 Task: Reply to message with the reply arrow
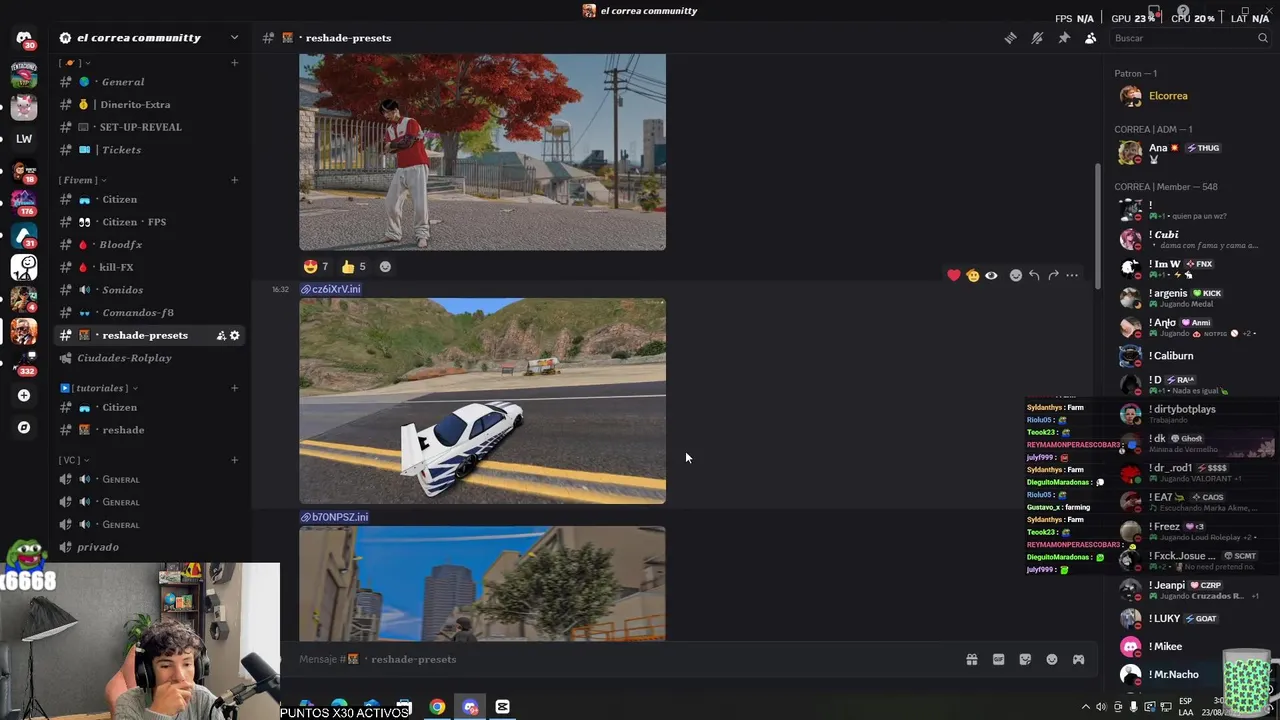point(1034,275)
